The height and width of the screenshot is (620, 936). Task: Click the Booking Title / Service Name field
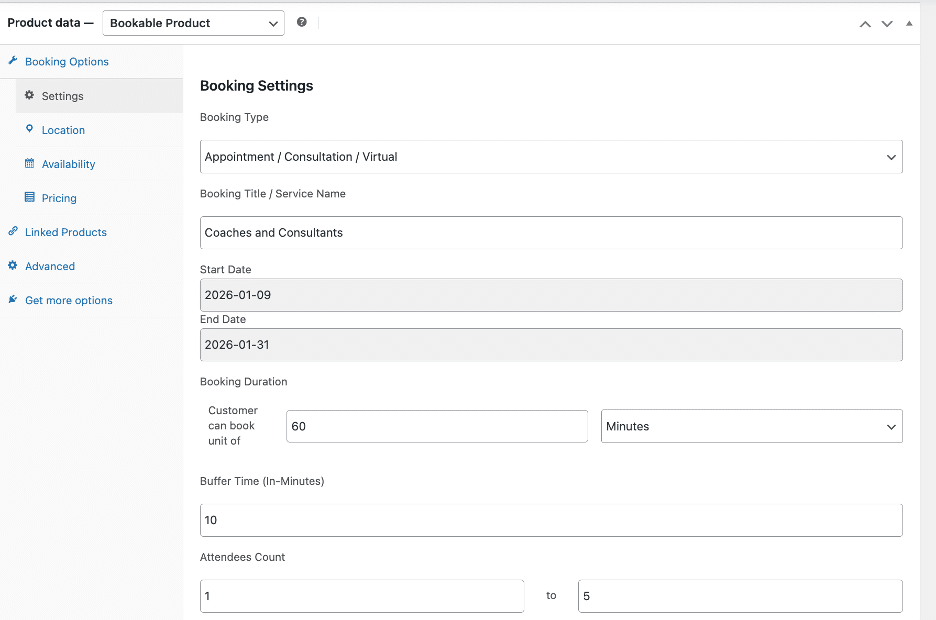point(551,233)
